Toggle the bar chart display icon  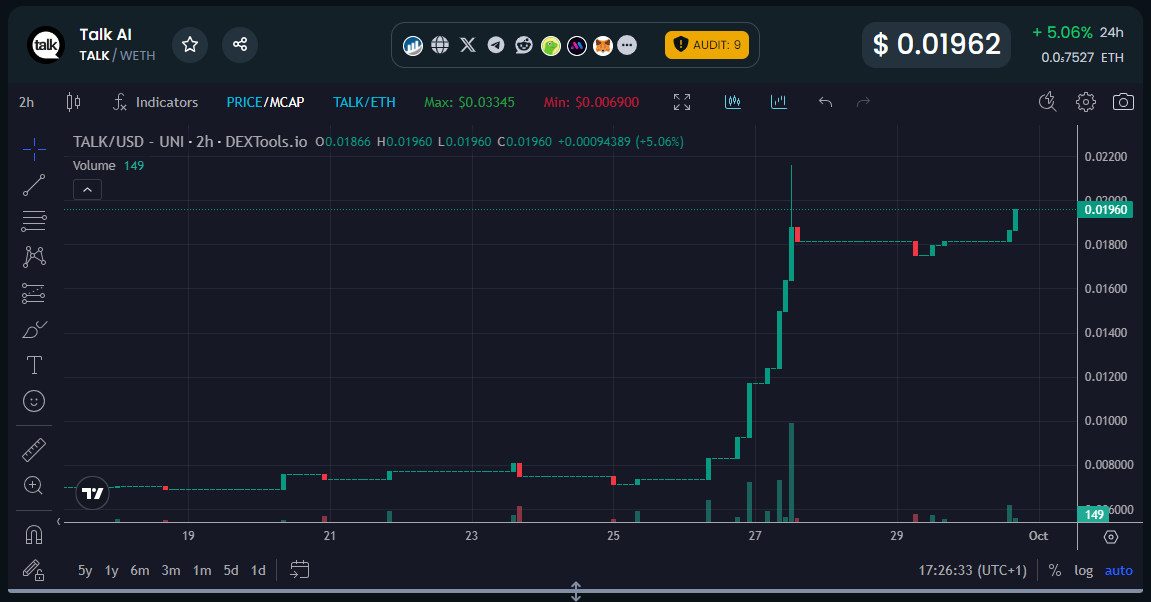point(779,102)
